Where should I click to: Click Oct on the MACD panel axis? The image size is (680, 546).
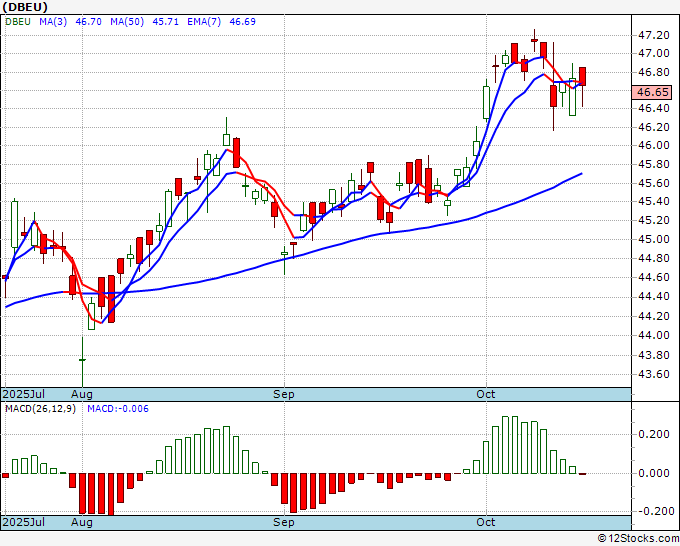pyautogui.click(x=486, y=522)
